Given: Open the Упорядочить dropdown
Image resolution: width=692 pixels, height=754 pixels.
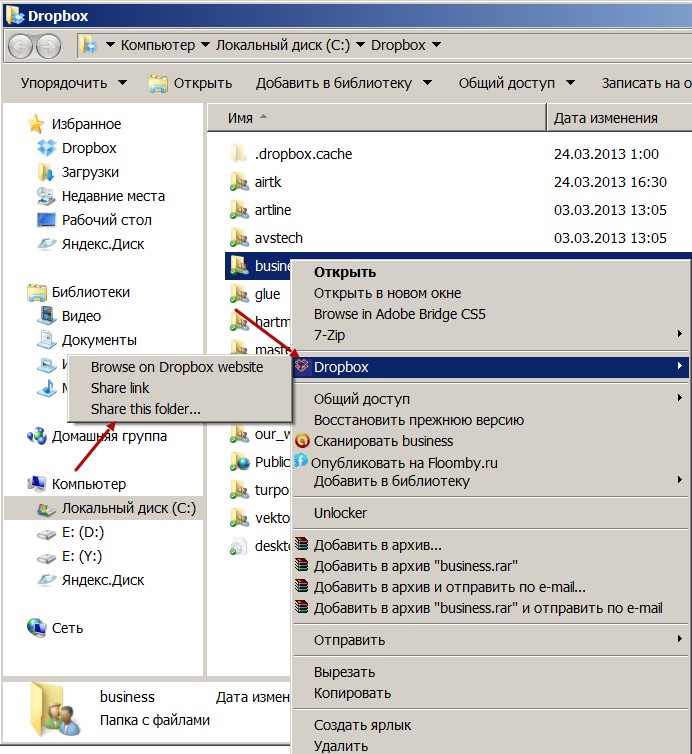Looking at the screenshot, I should tap(123, 83).
